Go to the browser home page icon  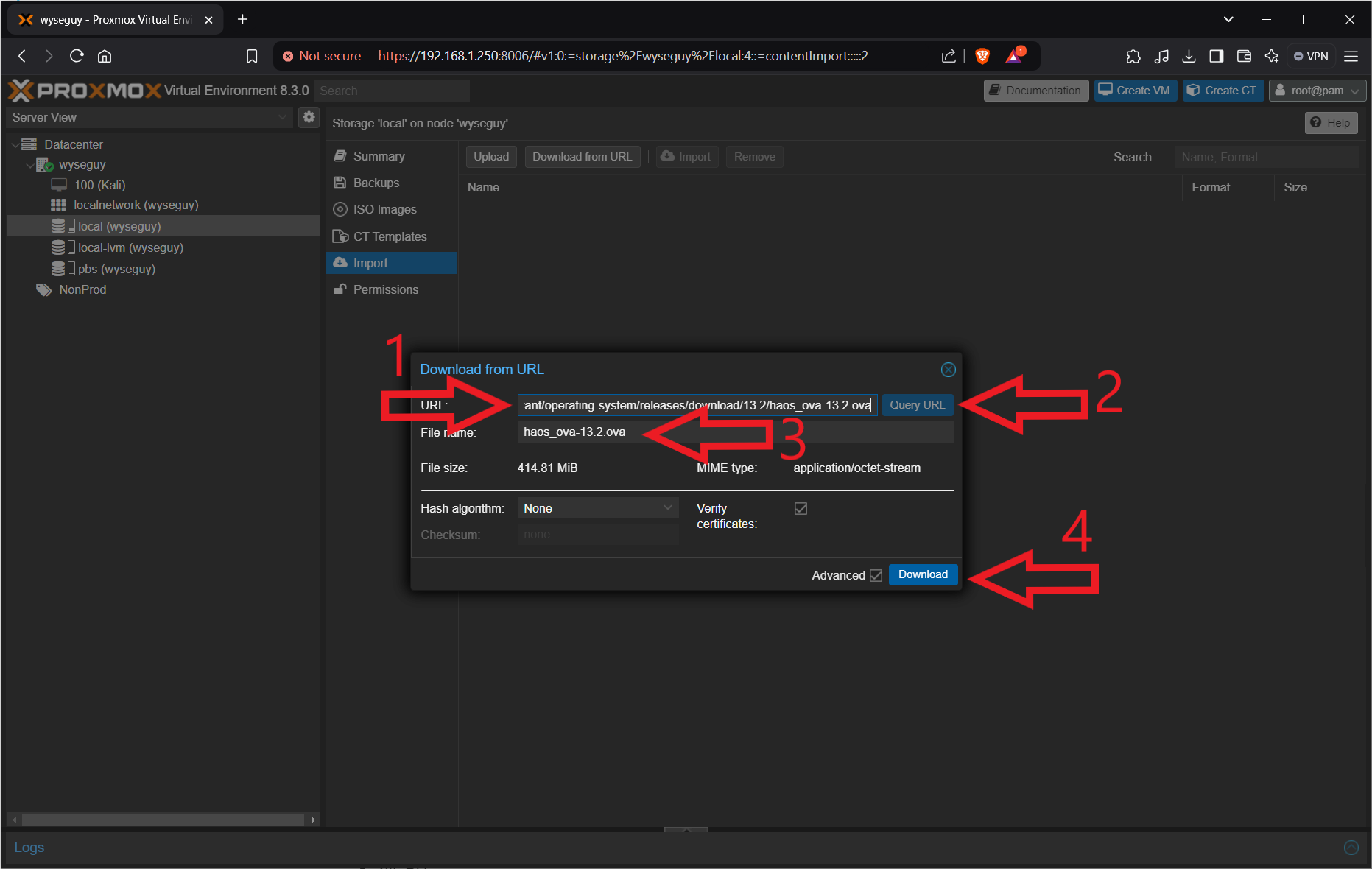(x=105, y=56)
